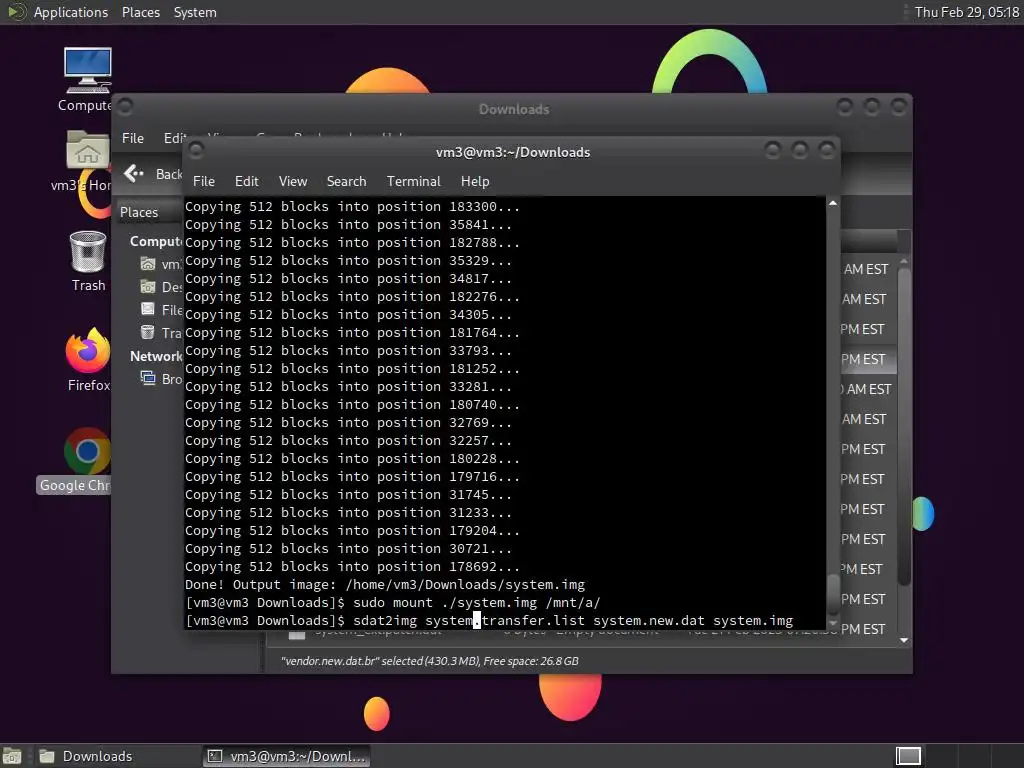Click the line 'position 178692' in terminal
This screenshot has height=768, width=1024.
click(352, 567)
